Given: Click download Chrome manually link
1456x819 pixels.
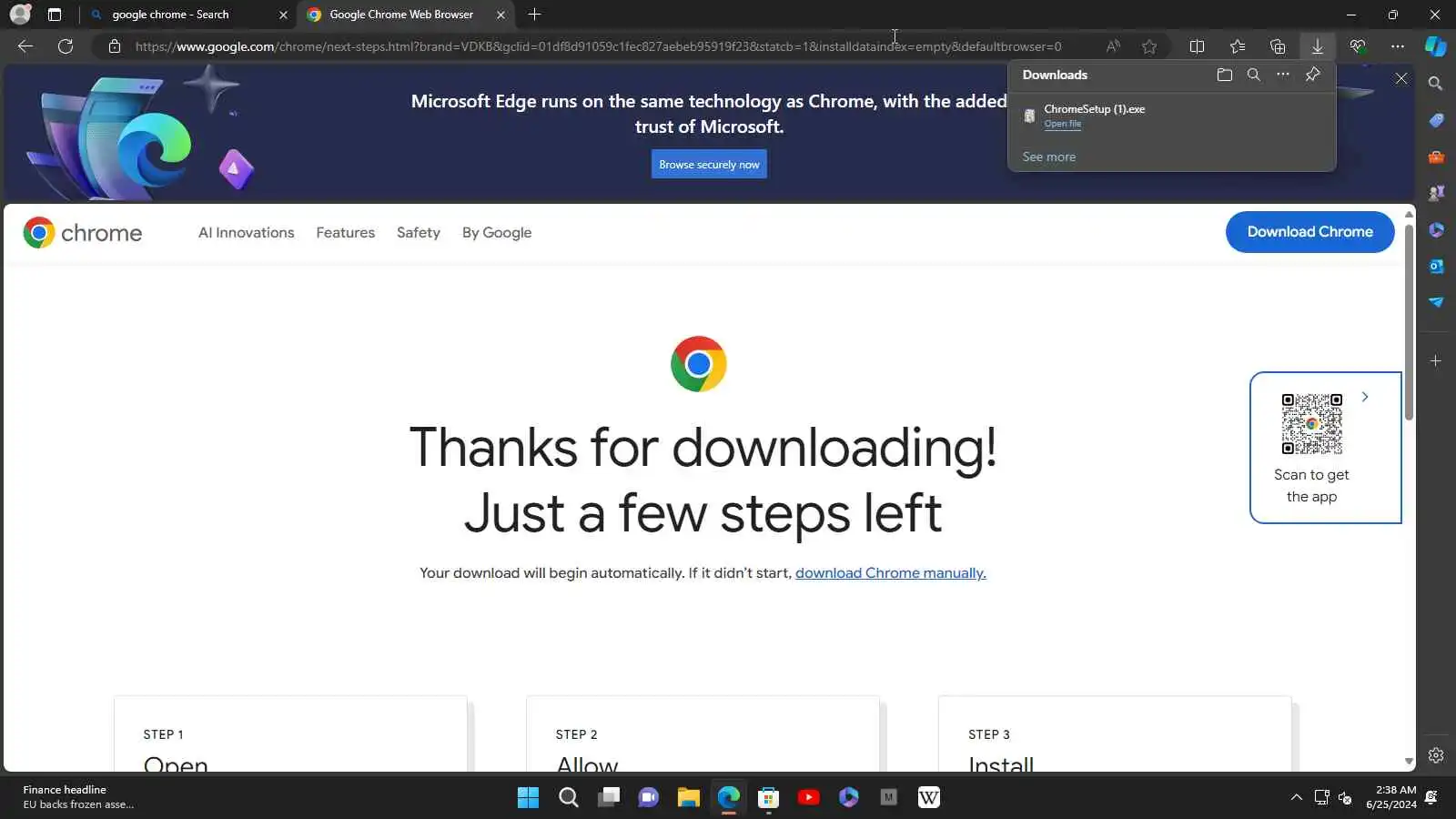Looking at the screenshot, I should pos(890,573).
